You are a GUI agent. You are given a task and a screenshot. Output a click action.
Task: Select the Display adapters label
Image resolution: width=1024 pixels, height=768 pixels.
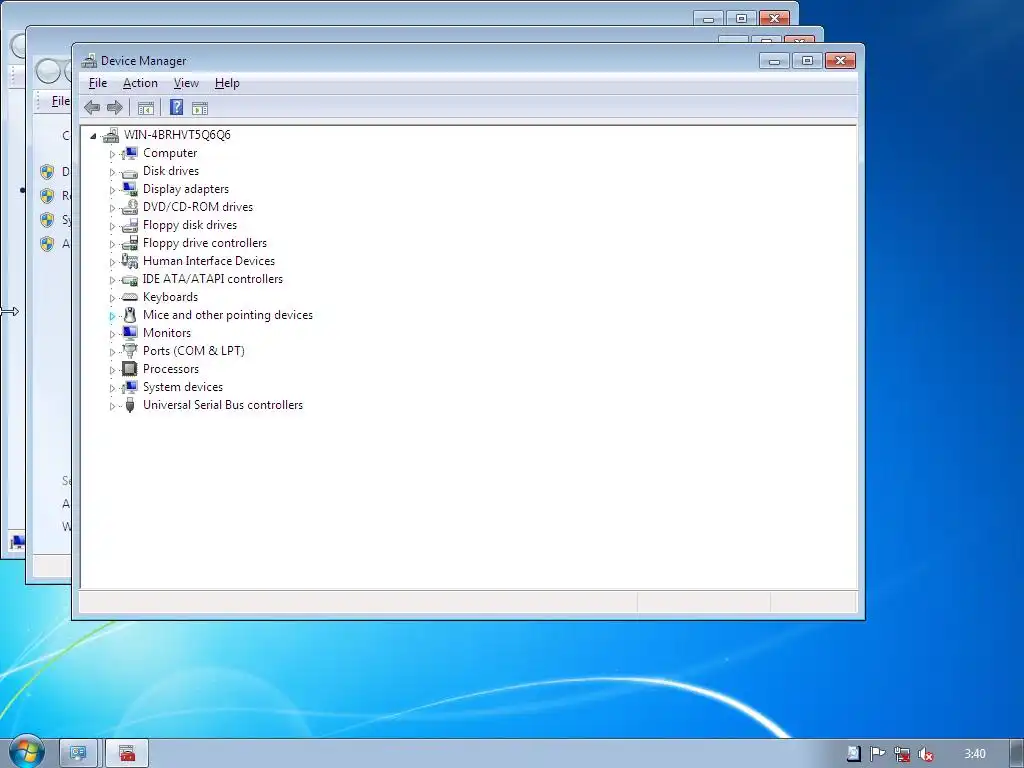(x=186, y=189)
